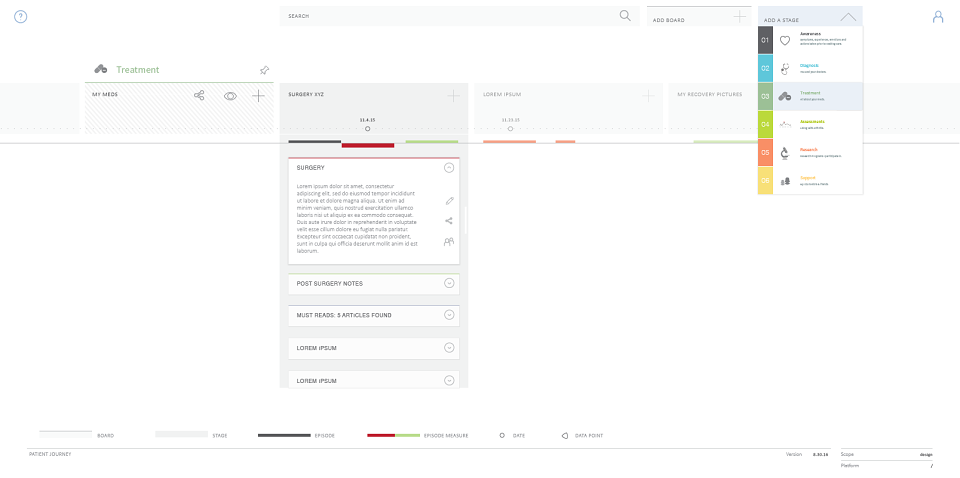Collapse the Add a Stage dropdown
The image size is (960, 478).
tap(848, 17)
